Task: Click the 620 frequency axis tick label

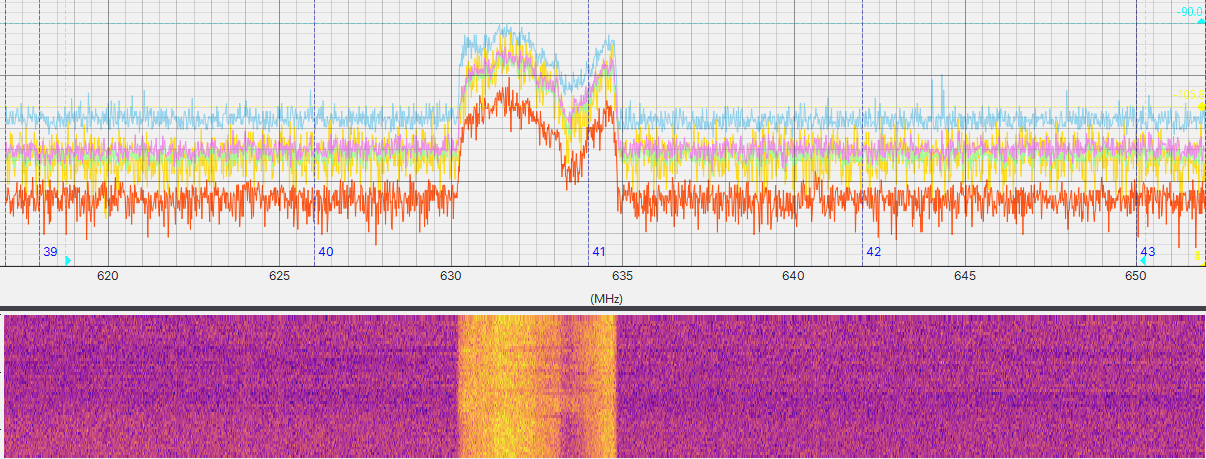Action: coord(108,275)
